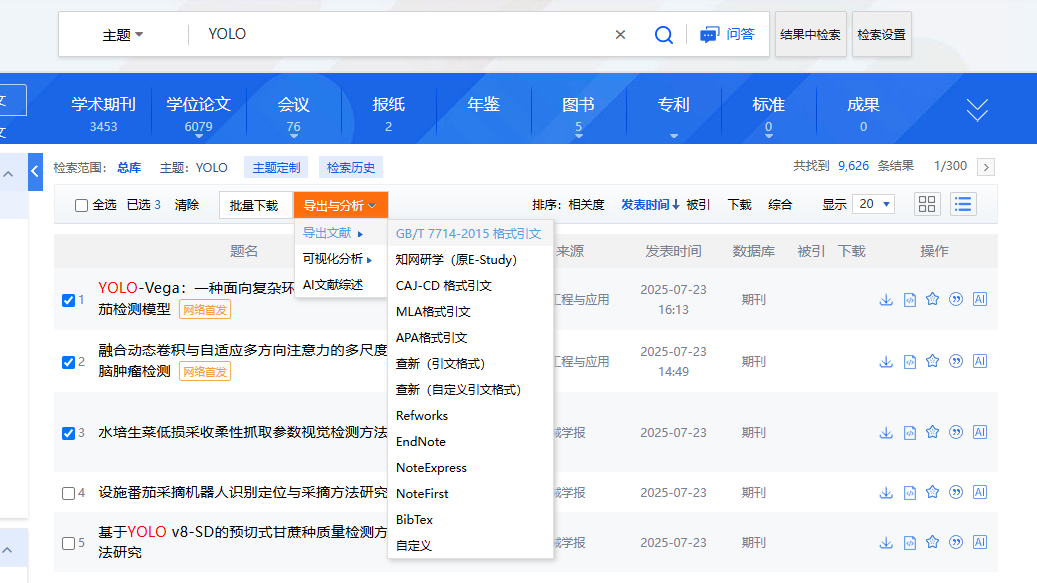
Task: Open the 主题 search field dropdown
Action: pyautogui.click(x=119, y=33)
